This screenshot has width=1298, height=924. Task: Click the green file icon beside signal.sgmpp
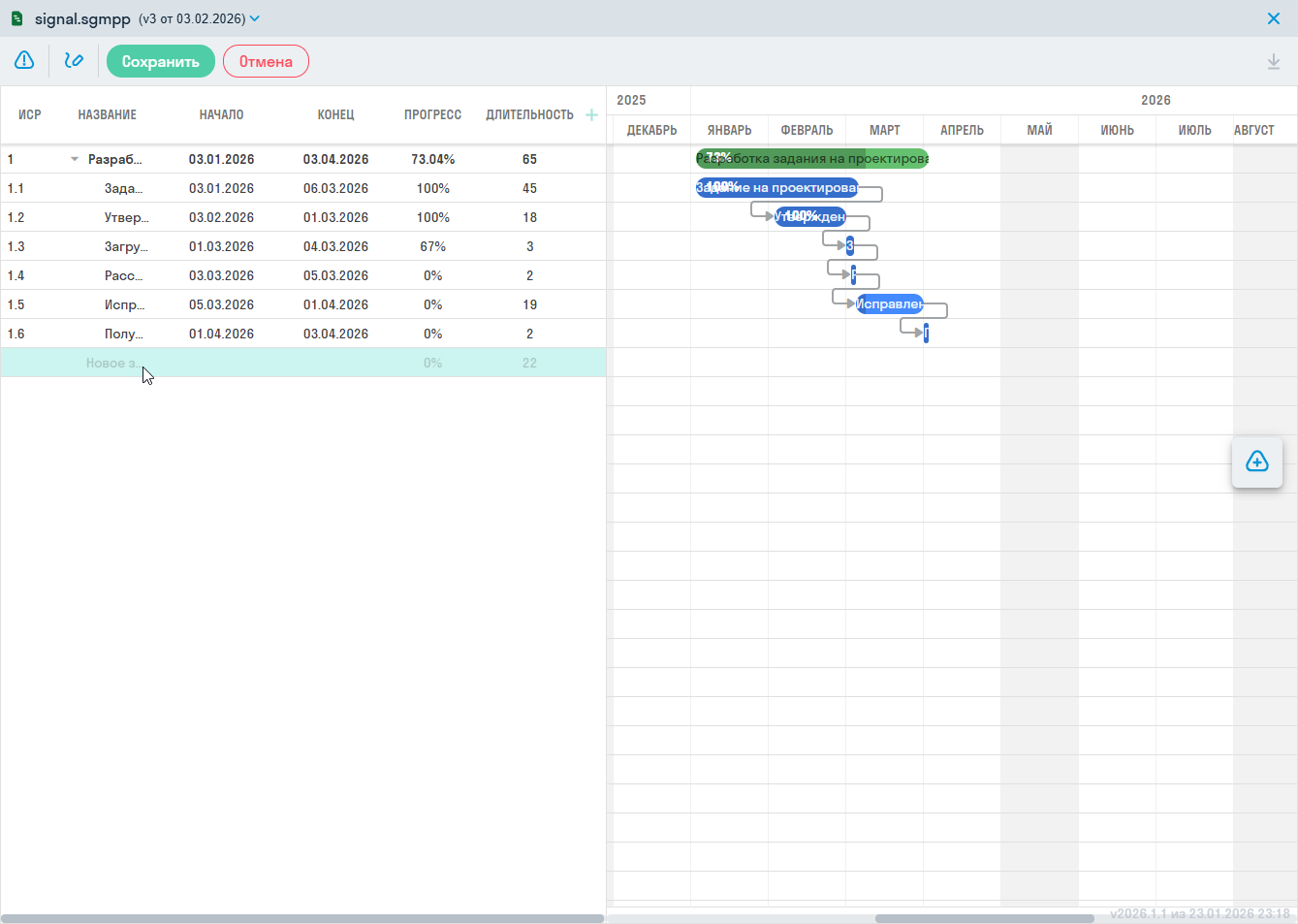pyautogui.click(x=16, y=18)
